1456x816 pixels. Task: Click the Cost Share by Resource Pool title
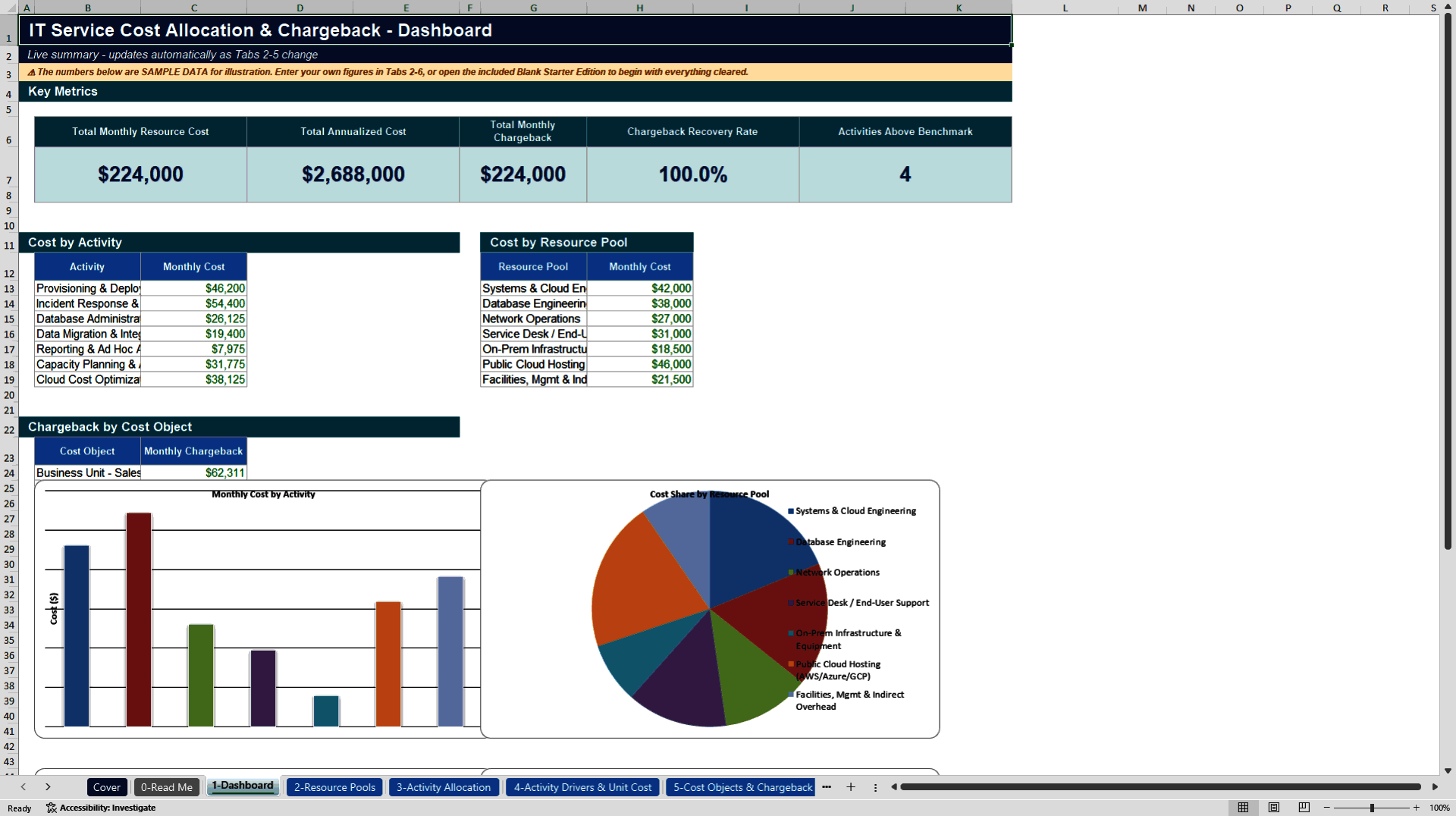709,494
